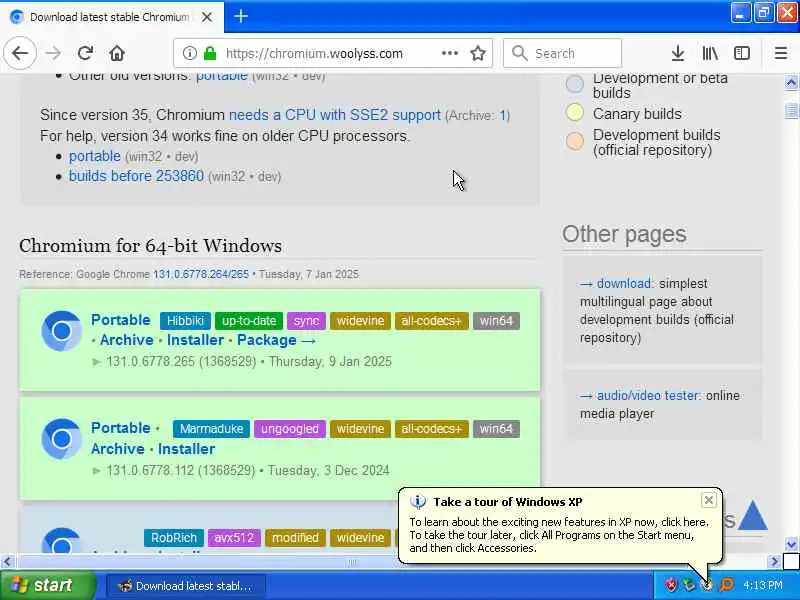The height and width of the screenshot is (600, 800).
Task: Click vertical scrollbar down arrow
Action: [x=791, y=544]
